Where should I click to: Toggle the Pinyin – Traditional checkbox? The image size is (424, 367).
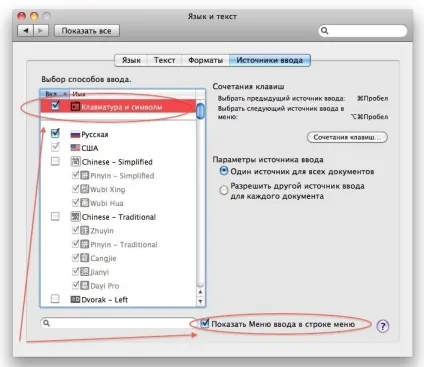(x=76, y=244)
